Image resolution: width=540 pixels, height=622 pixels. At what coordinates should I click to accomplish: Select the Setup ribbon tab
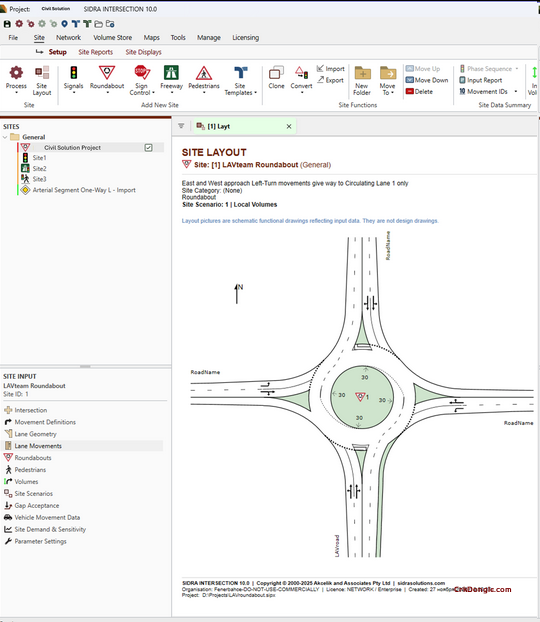(x=58, y=52)
